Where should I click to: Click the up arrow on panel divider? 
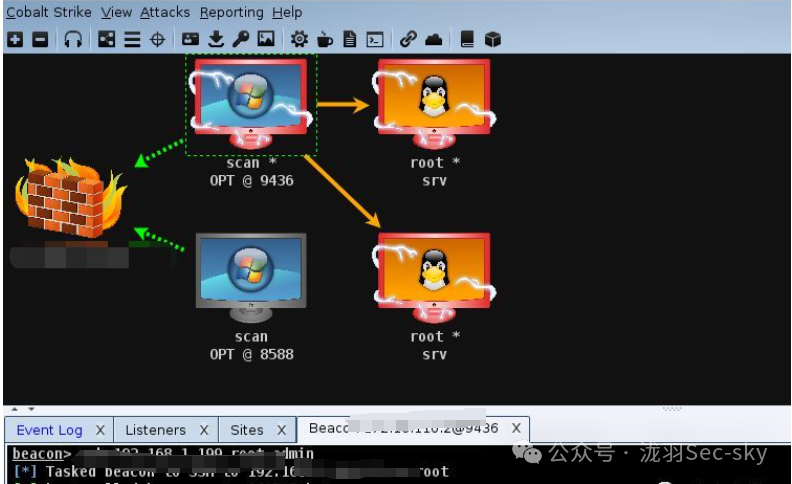(14, 409)
